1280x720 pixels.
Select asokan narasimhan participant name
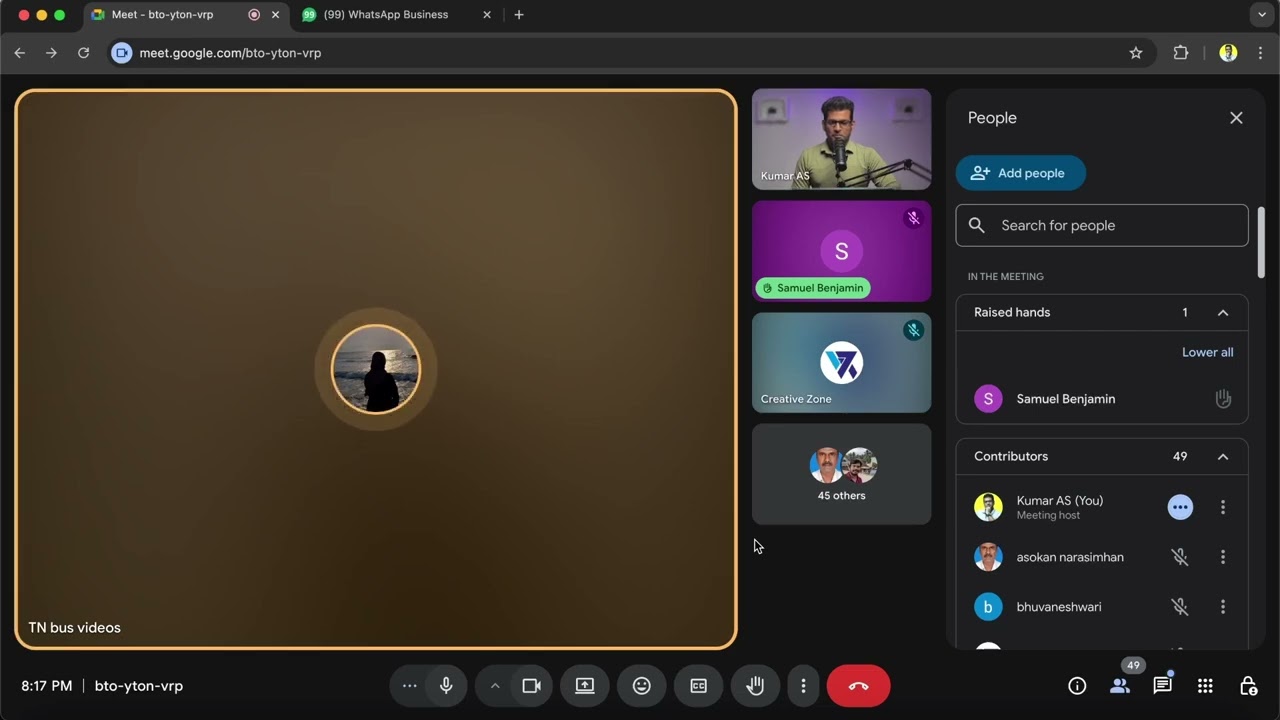click(1070, 557)
